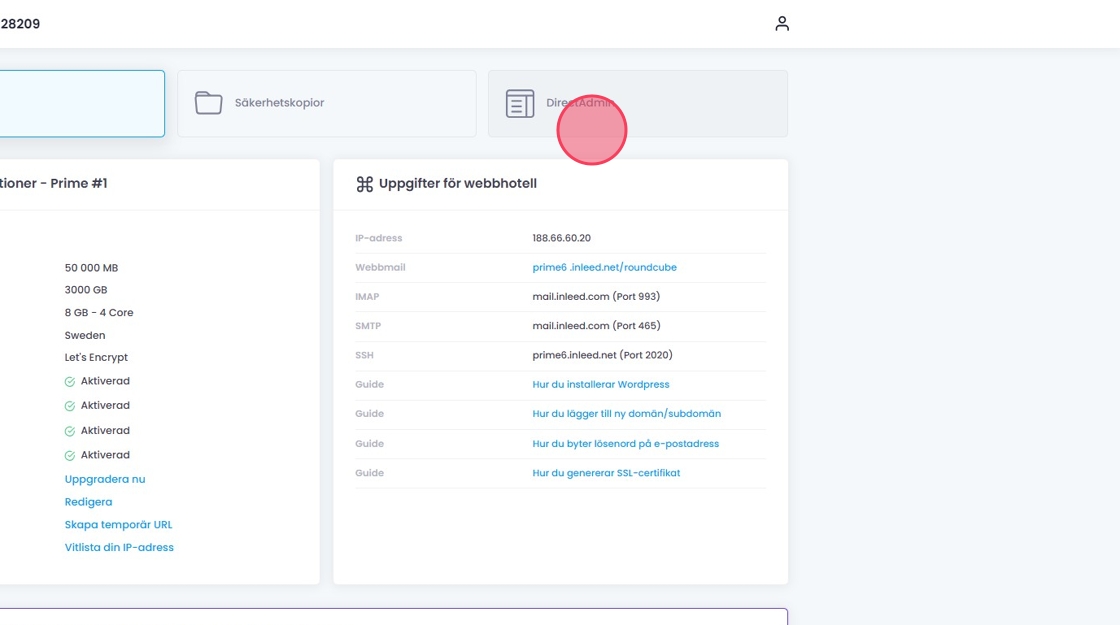
Task: Click the command icon beside Uppgifter för webbhotell
Action: pyautogui.click(x=364, y=184)
